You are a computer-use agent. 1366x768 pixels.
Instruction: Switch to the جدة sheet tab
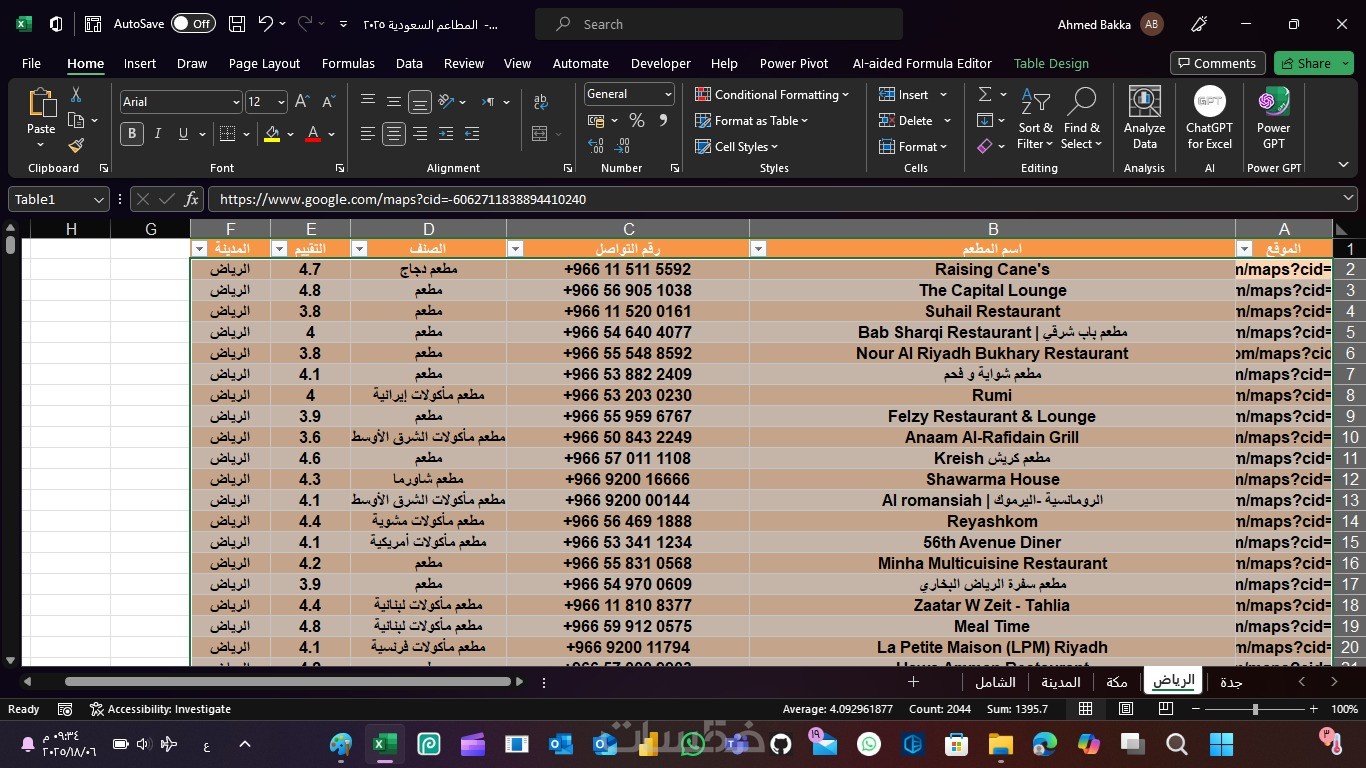[x=1231, y=682]
